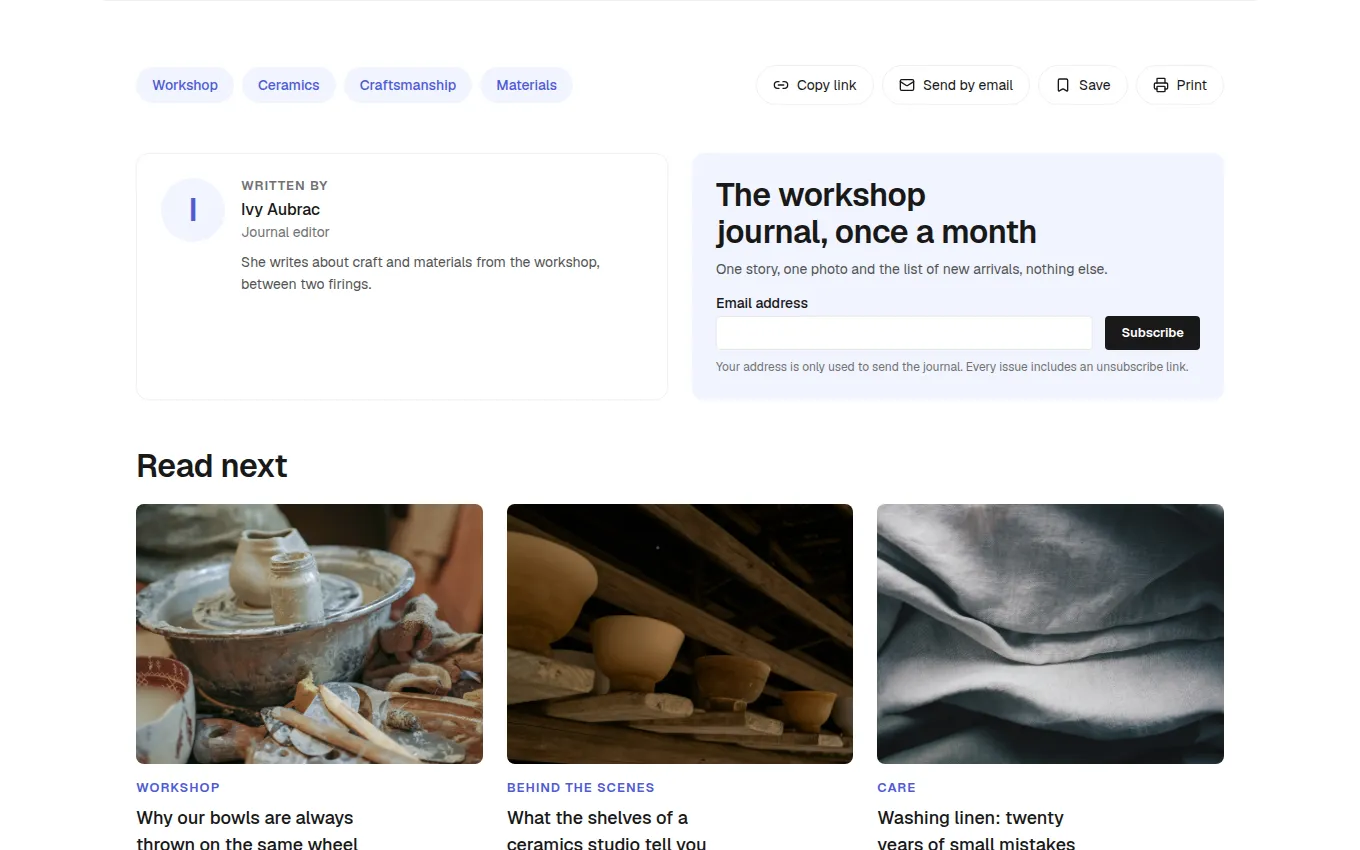
Task: Focus the Email address input field
Action: pos(904,333)
